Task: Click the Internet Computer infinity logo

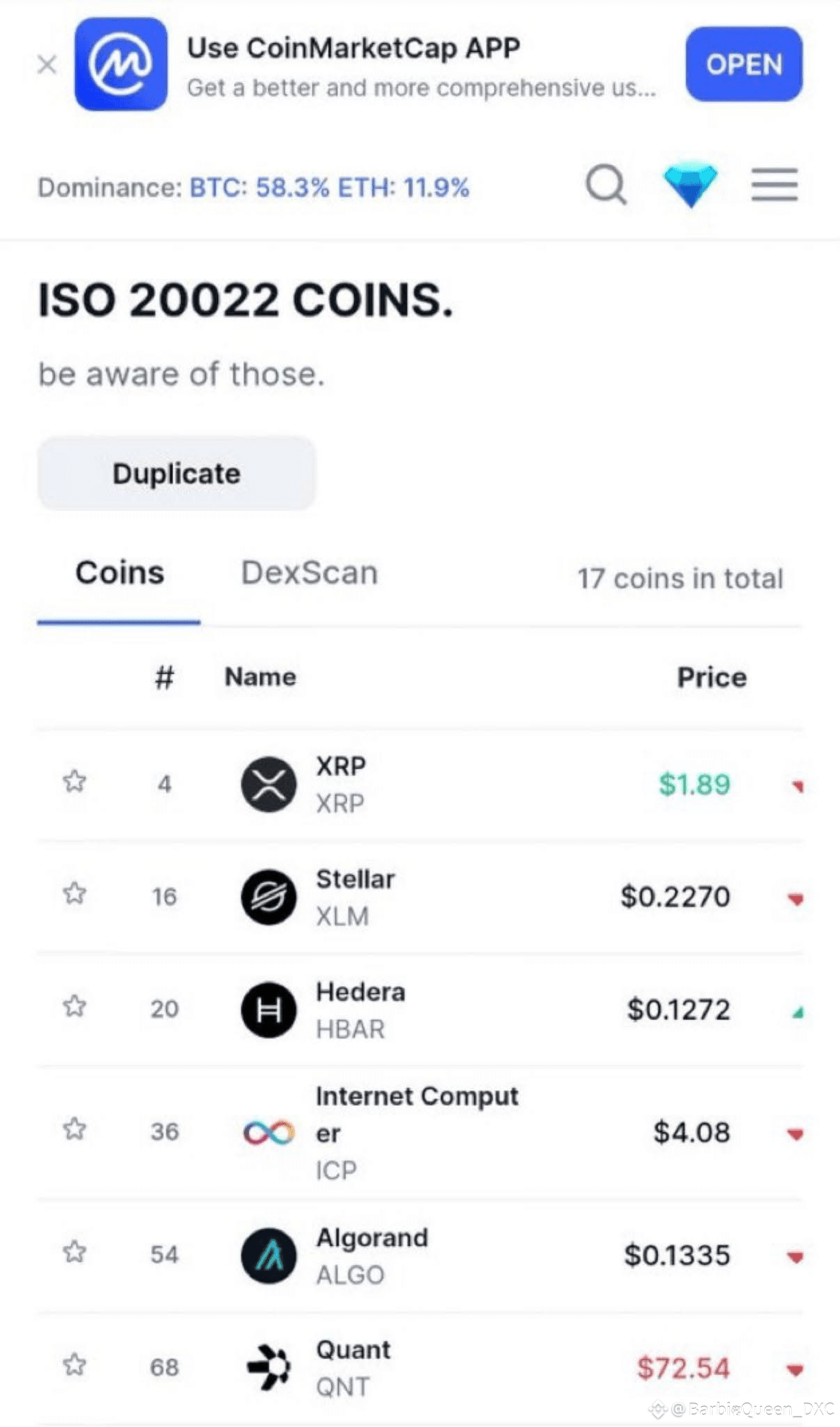Action: coord(269,1132)
